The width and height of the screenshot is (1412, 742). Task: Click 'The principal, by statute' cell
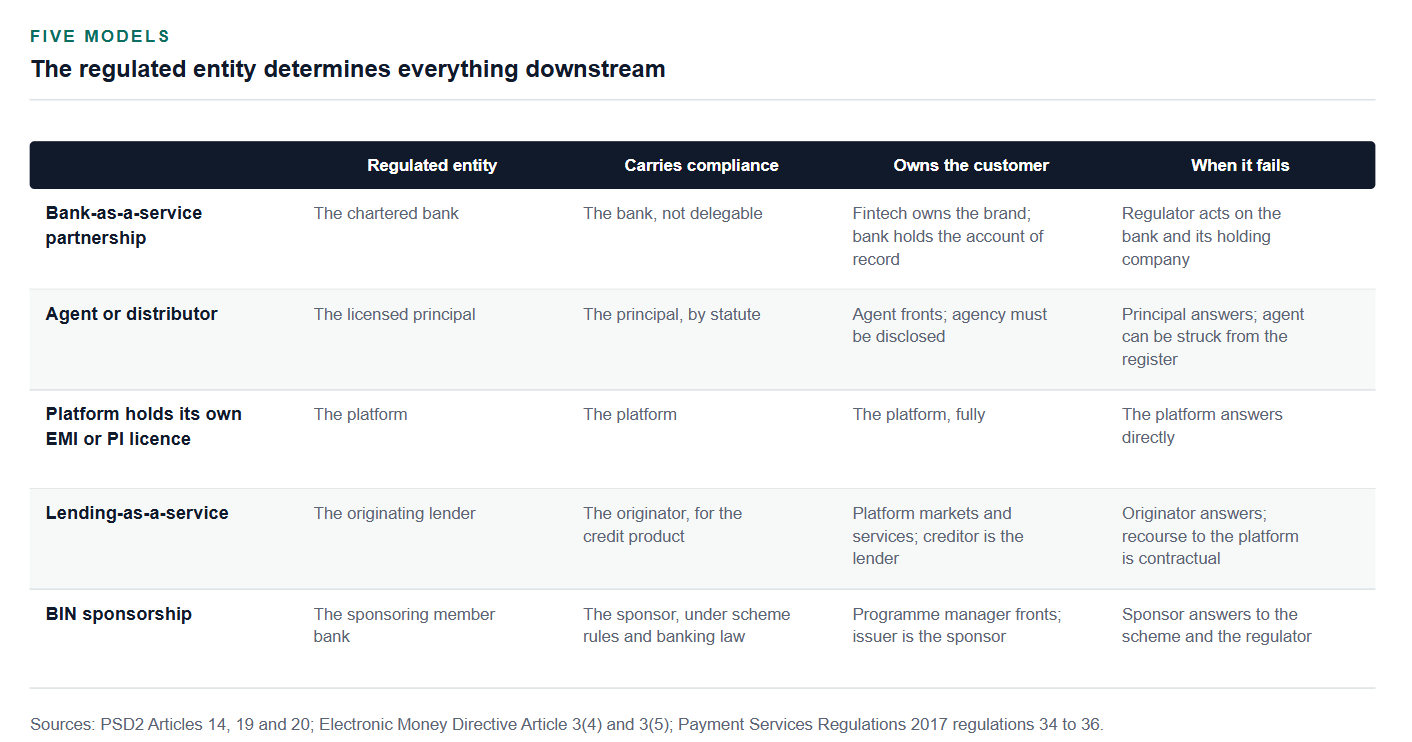(x=671, y=314)
